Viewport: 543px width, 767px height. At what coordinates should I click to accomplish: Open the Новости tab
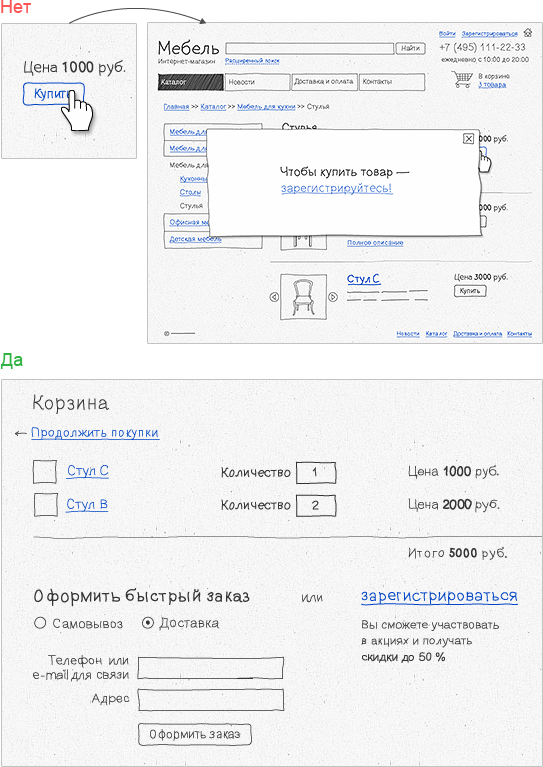coord(258,82)
